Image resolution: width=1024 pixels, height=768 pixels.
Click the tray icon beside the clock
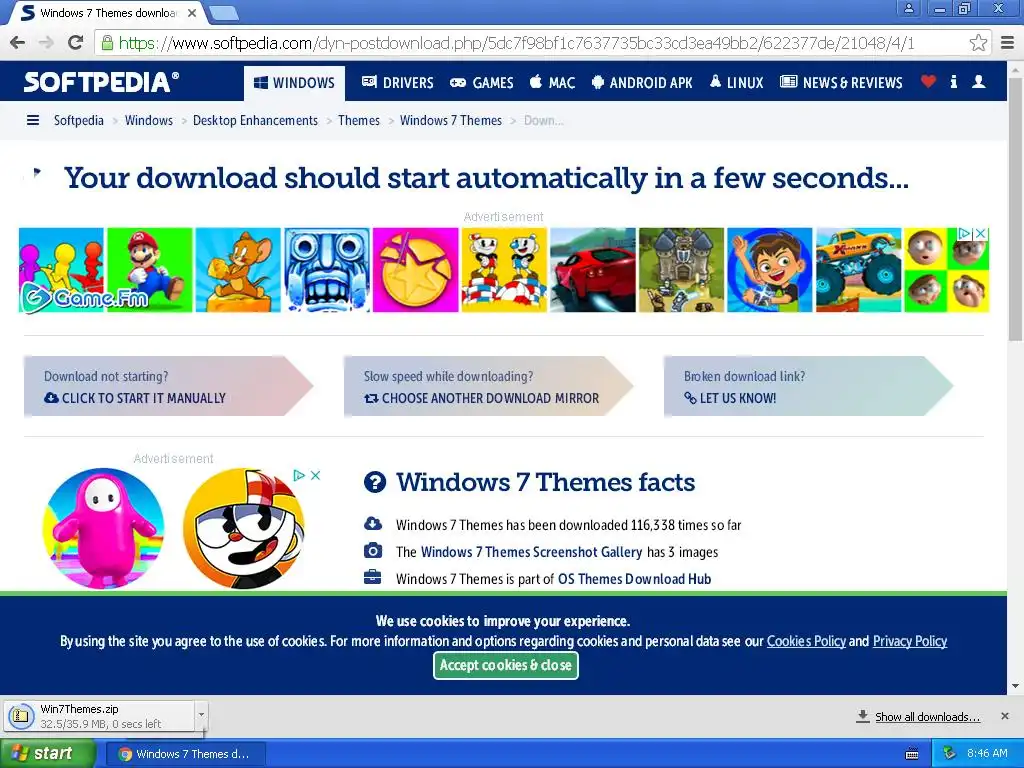pos(949,753)
